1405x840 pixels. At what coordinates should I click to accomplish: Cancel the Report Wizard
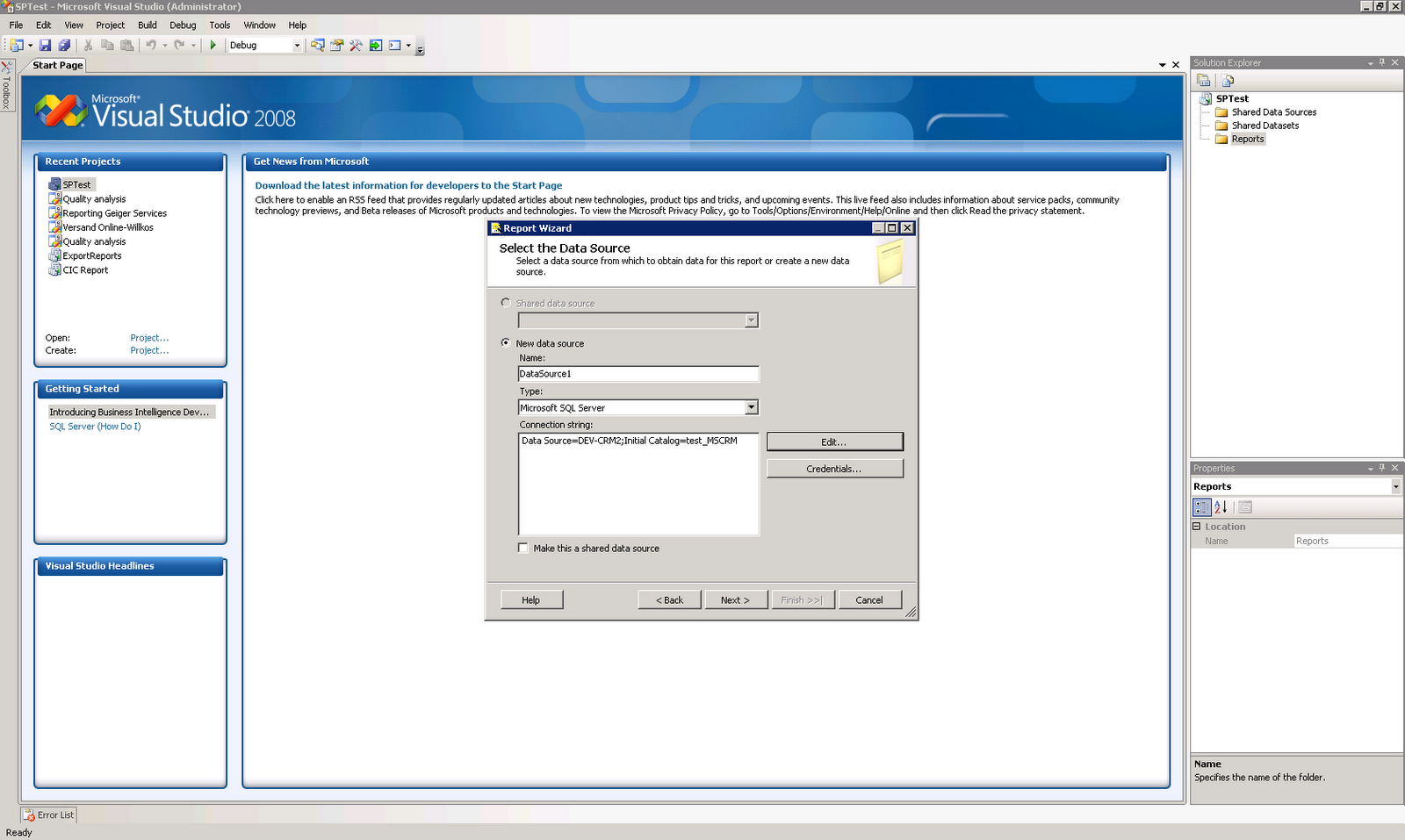(x=869, y=600)
